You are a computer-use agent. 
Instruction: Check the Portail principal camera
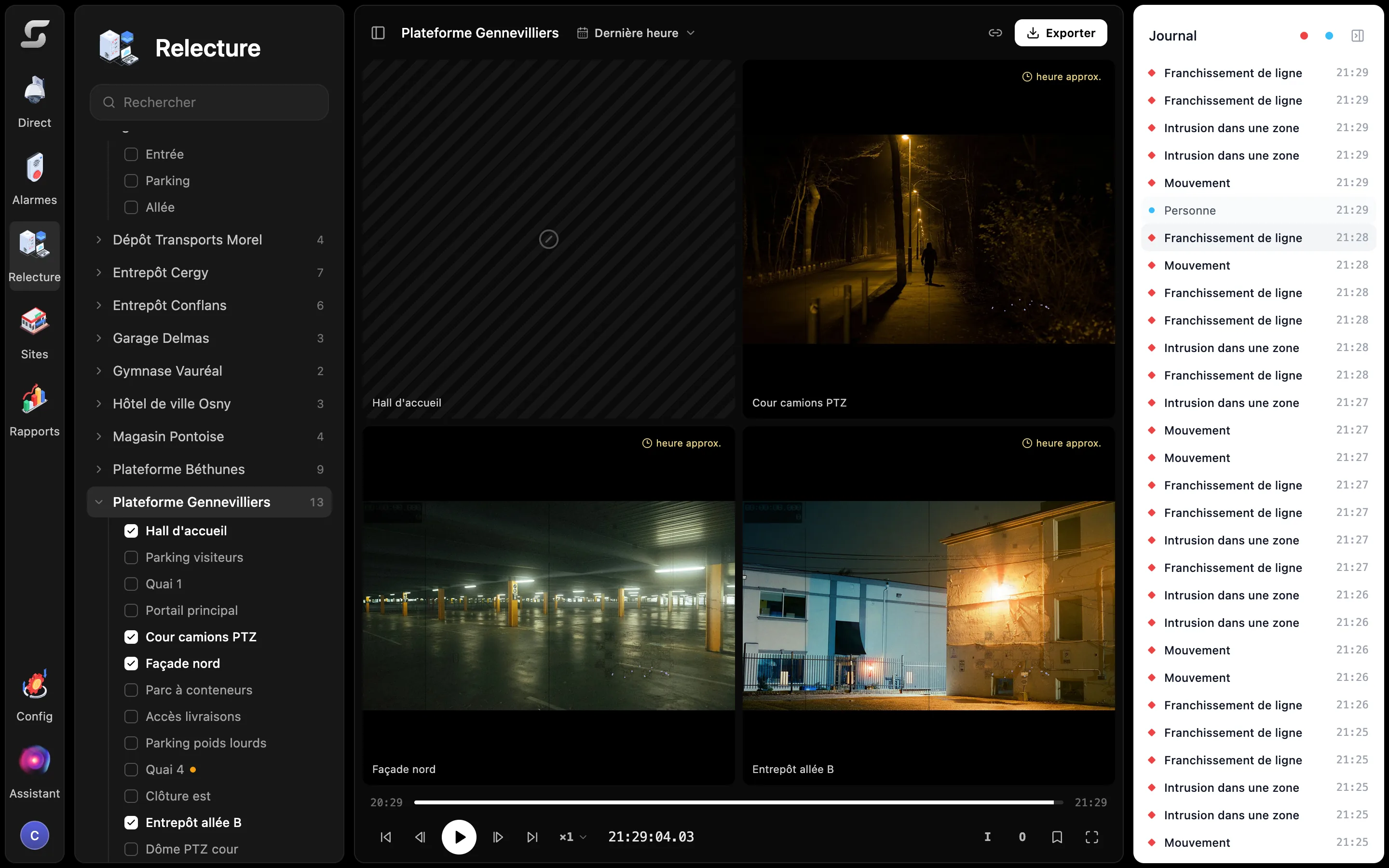(x=131, y=610)
